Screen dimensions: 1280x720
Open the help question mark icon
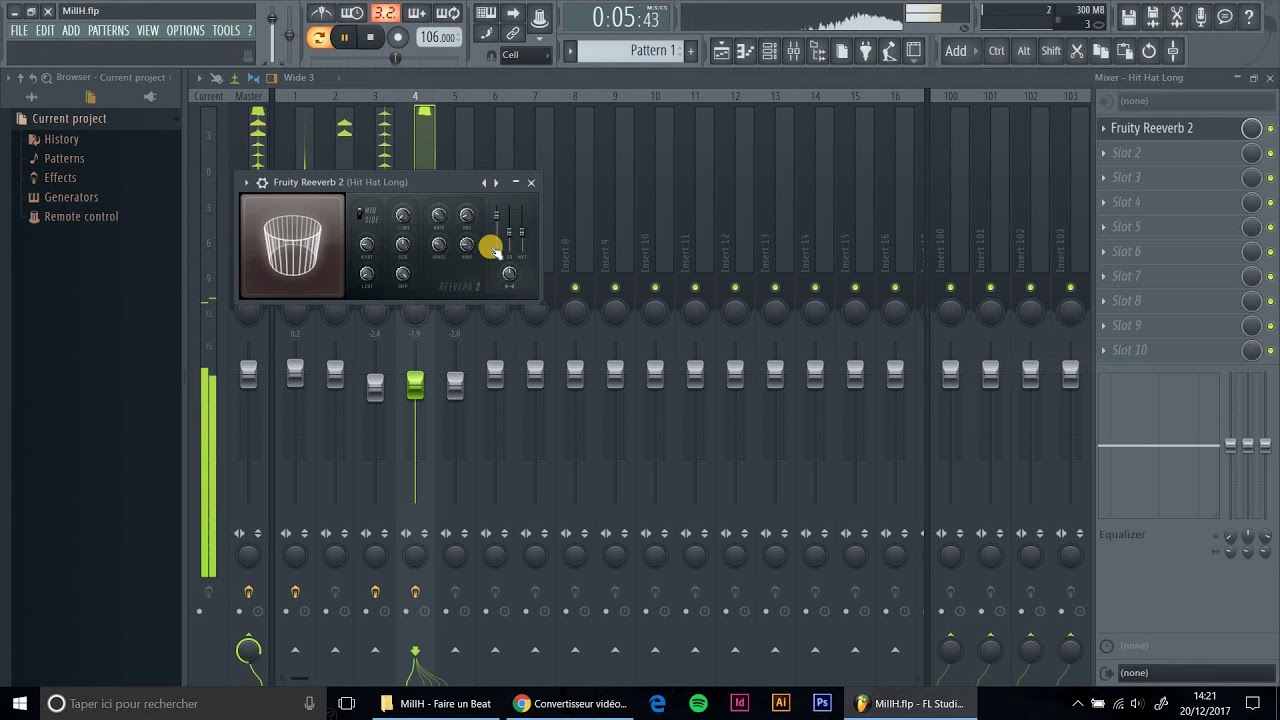[1250, 18]
